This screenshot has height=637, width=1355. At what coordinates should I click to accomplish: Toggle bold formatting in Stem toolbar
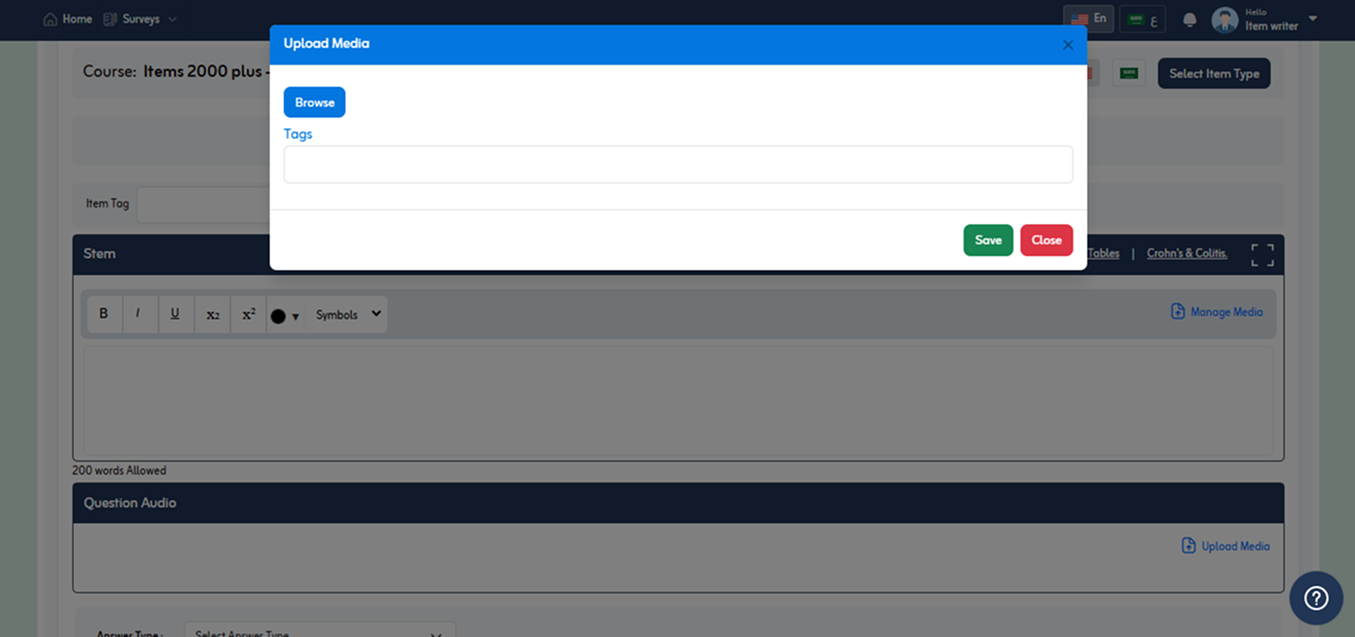coord(104,314)
